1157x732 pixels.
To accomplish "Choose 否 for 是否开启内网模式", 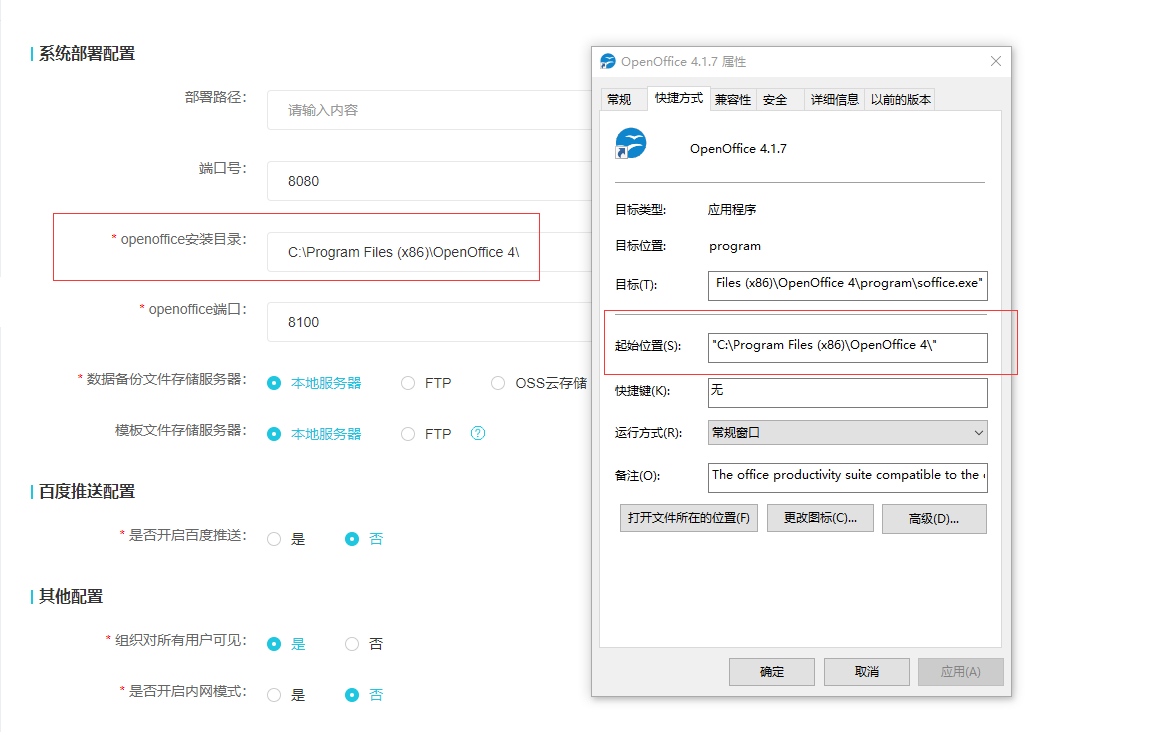I will coord(352,694).
